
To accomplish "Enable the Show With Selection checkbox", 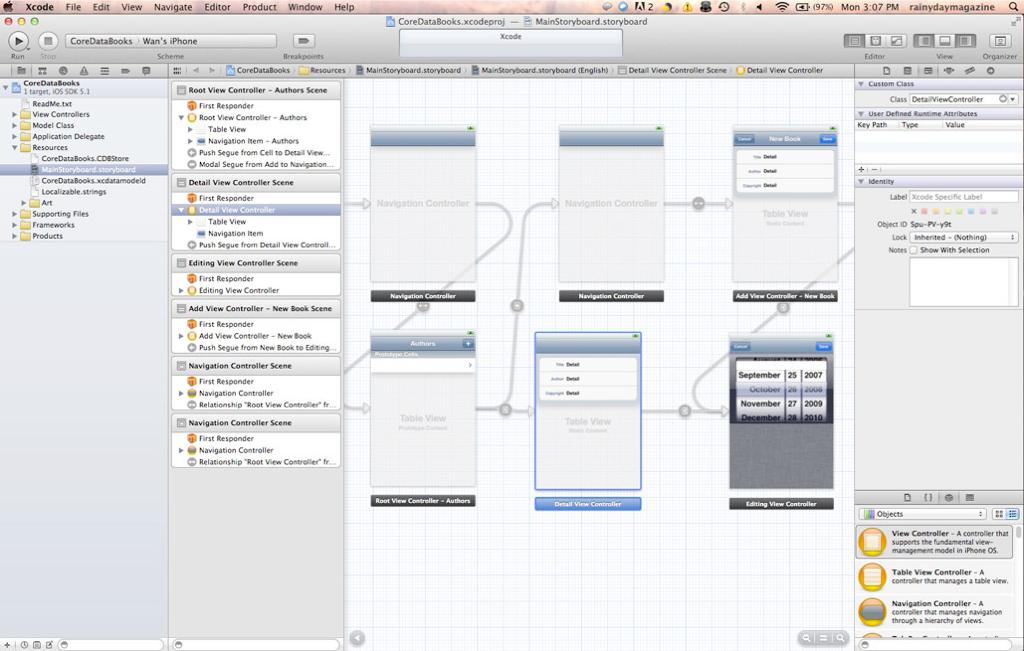I will (x=914, y=250).
